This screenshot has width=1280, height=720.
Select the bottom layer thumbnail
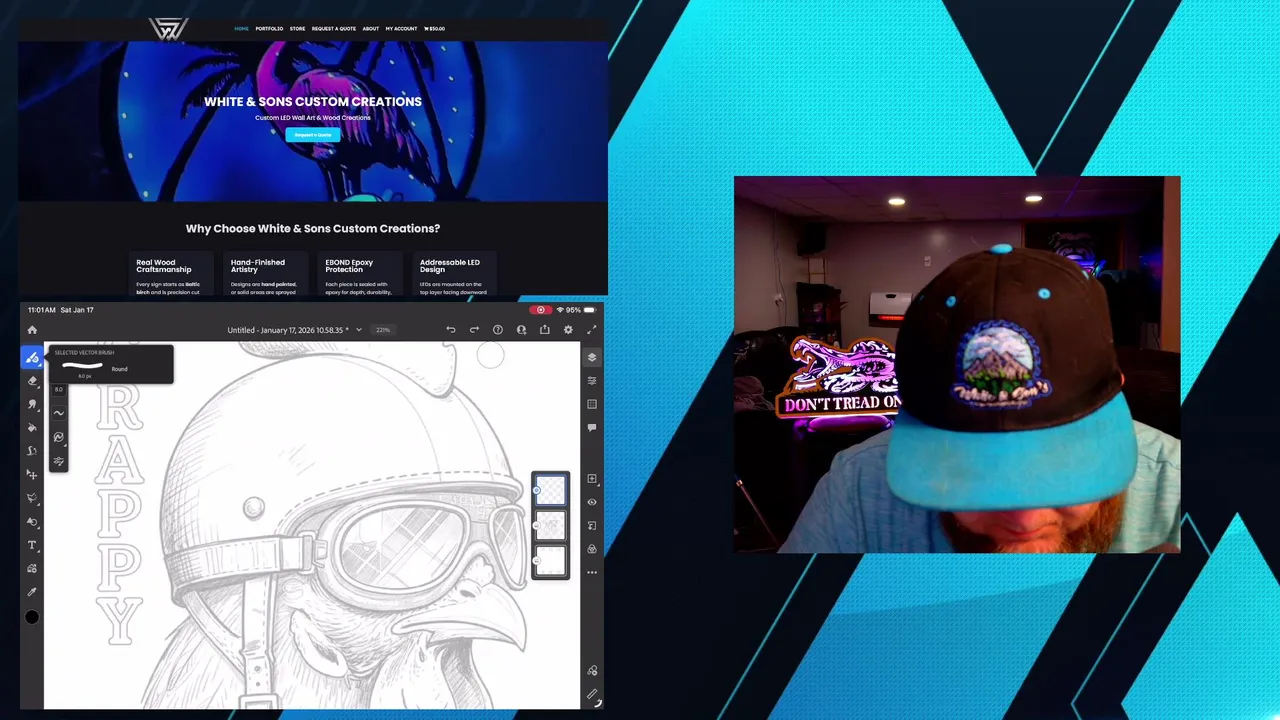click(x=551, y=560)
